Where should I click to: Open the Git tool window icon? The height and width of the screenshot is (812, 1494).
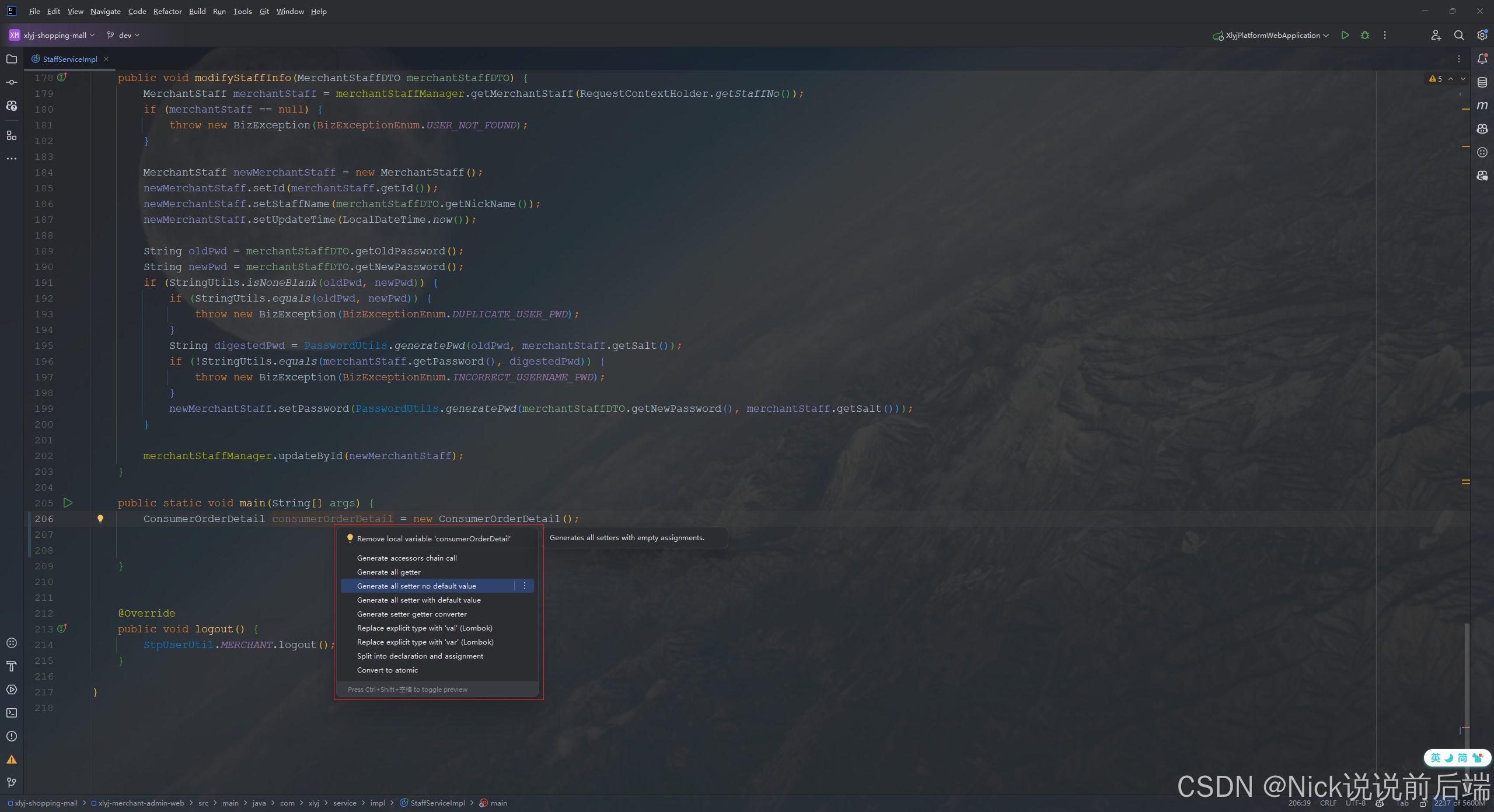[11, 783]
